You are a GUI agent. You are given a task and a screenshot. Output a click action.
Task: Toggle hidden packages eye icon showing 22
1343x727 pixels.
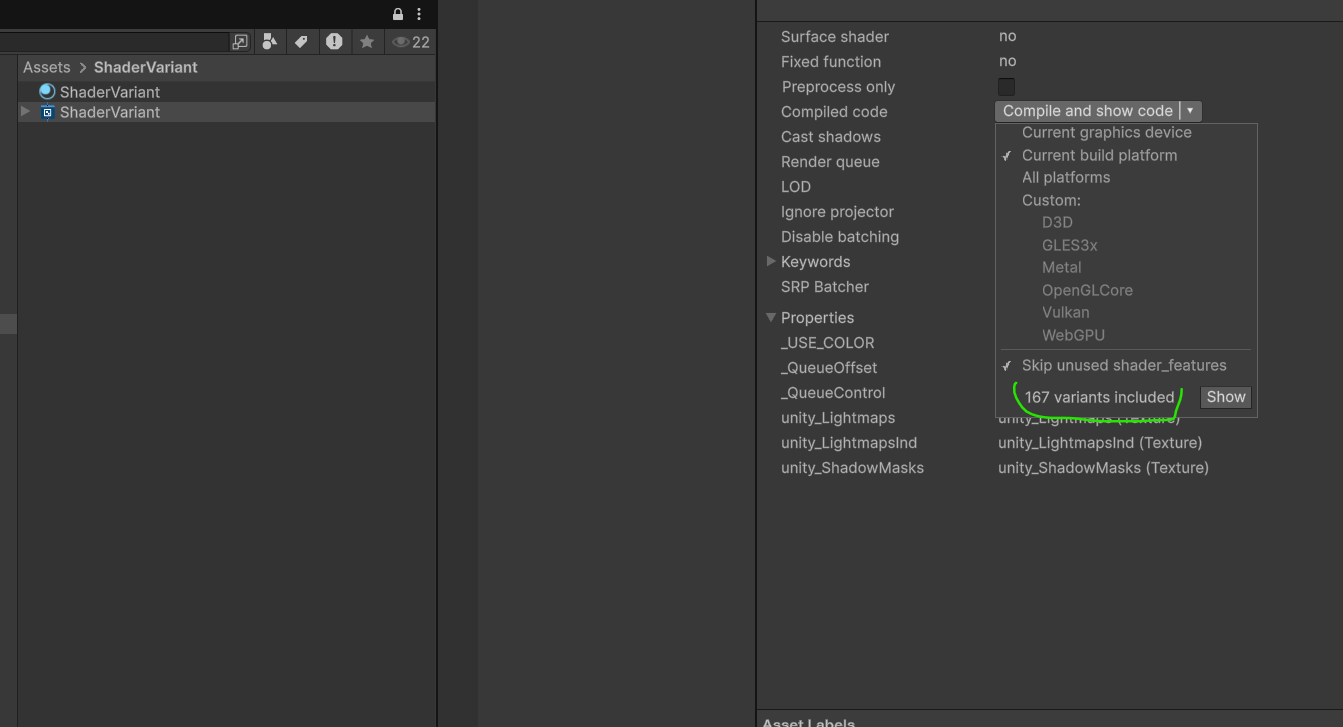click(x=411, y=42)
